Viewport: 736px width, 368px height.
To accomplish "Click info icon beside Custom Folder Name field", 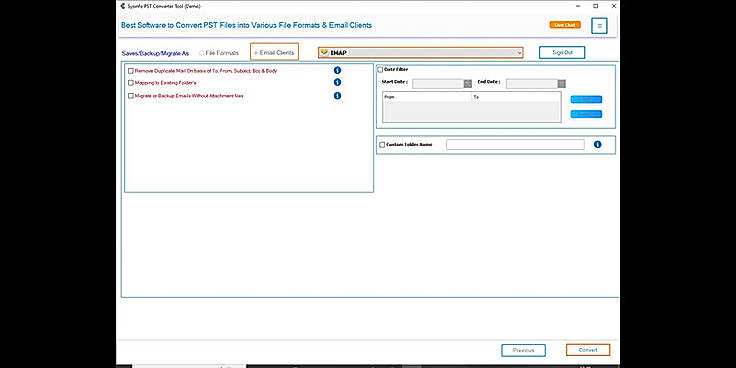I will (x=597, y=145).
